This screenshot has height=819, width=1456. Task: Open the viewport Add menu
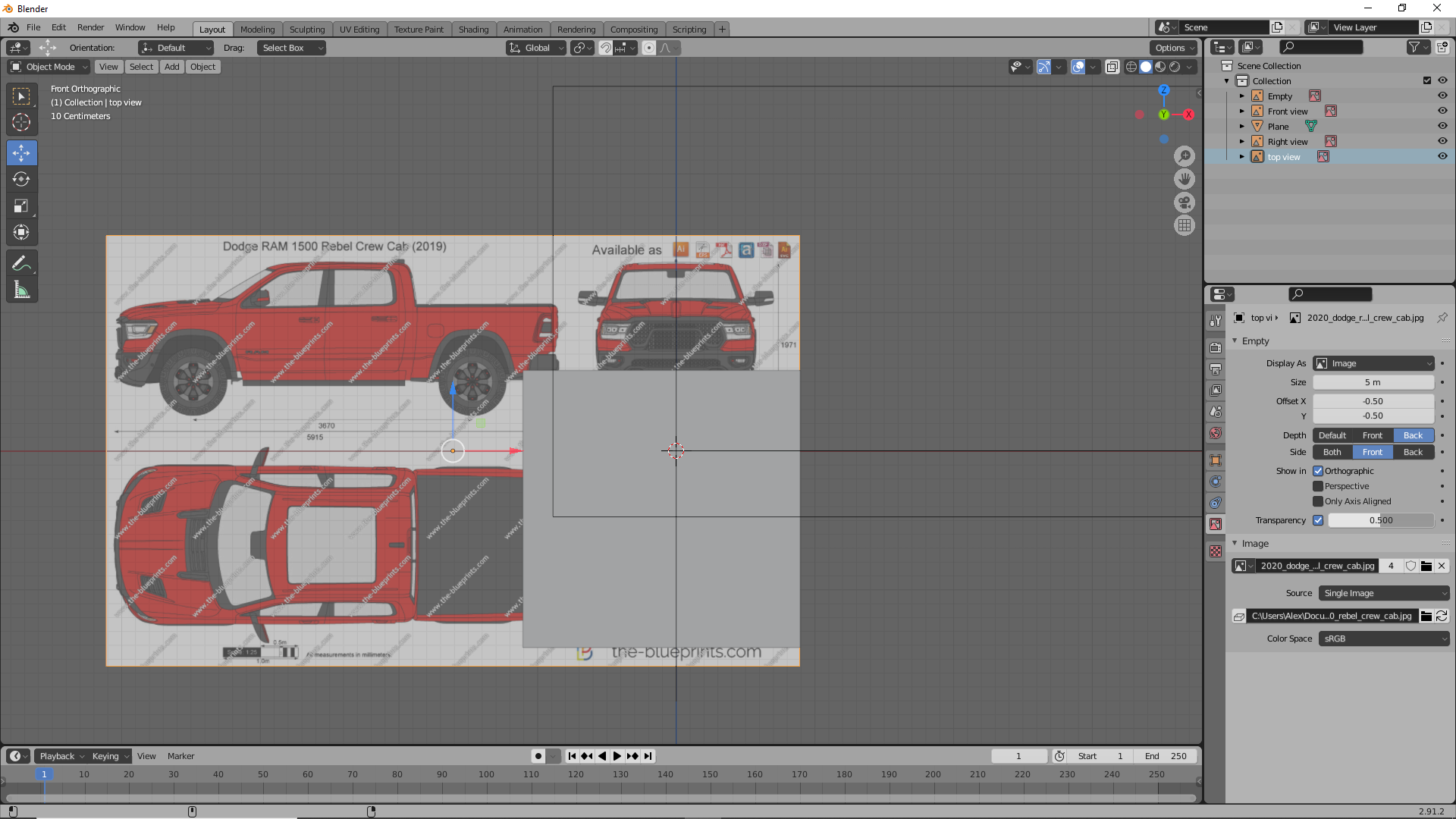172,67
